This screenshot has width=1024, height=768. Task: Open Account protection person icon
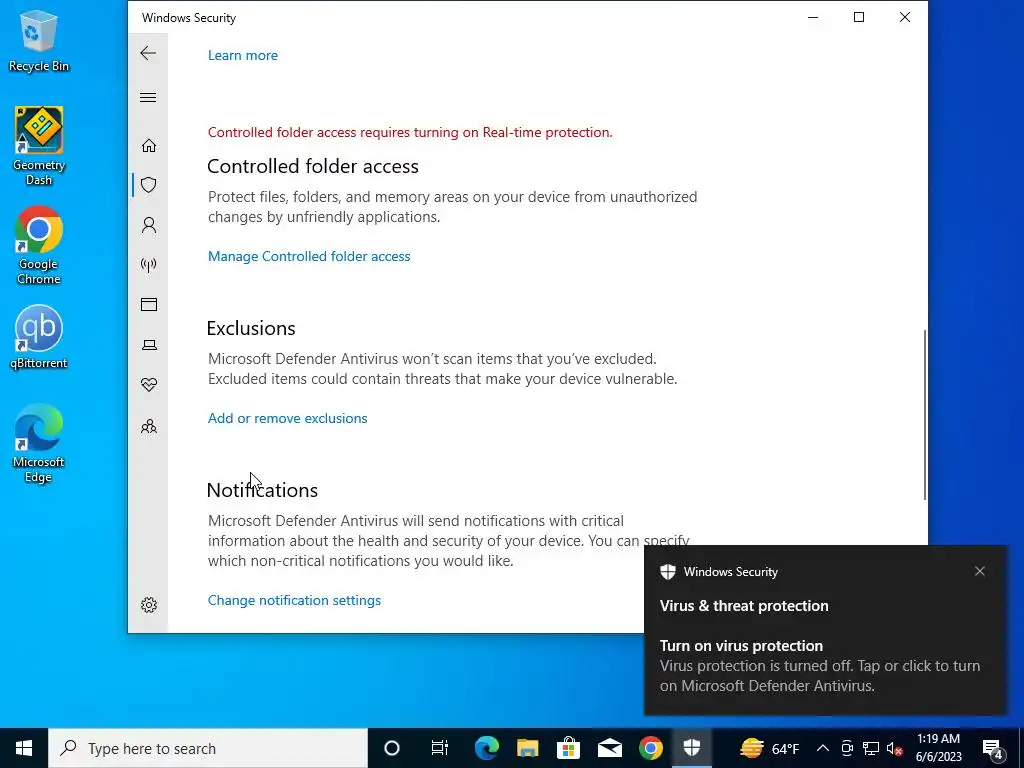(149, 225)
